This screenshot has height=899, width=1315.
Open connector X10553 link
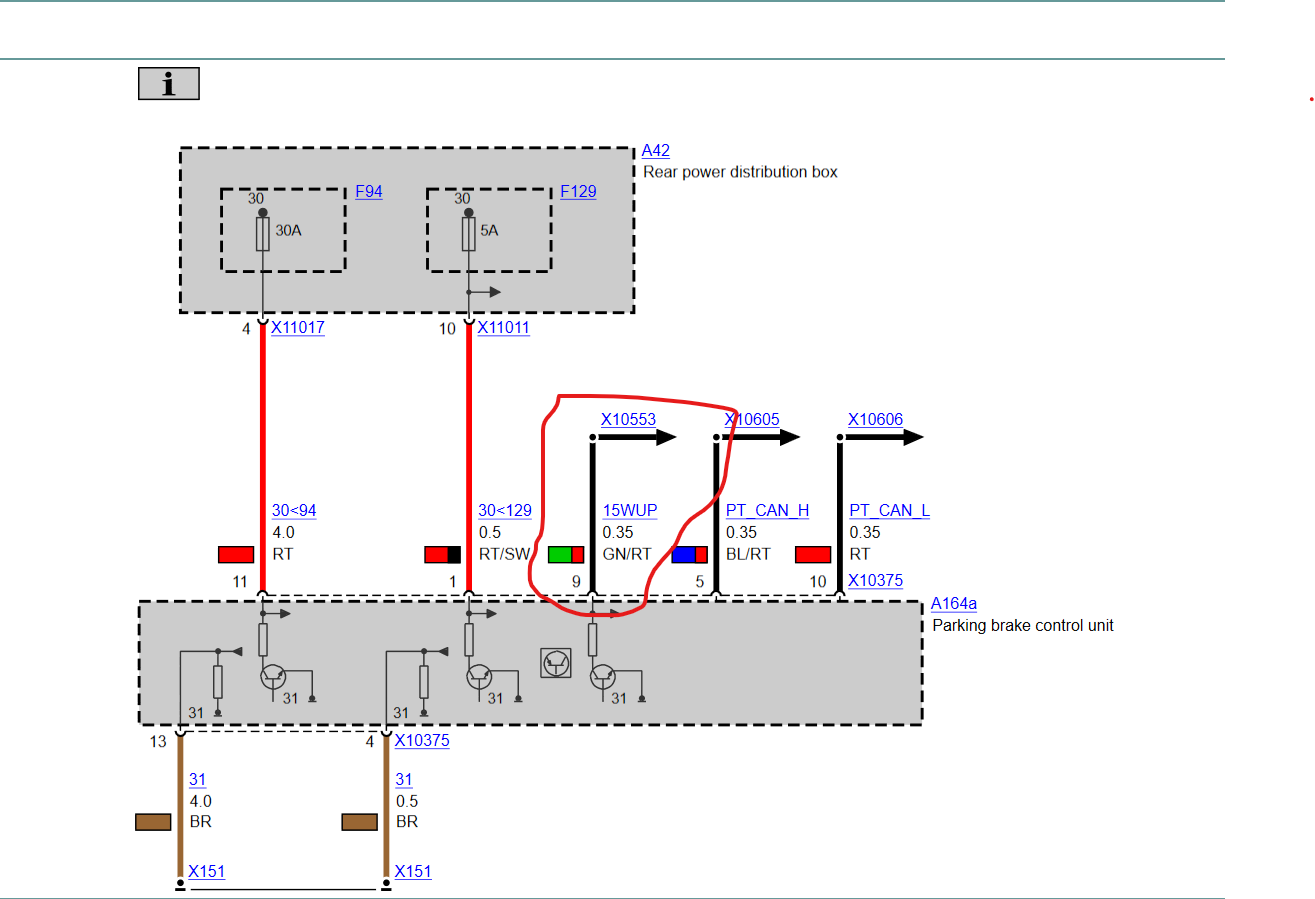coord(629,420)
